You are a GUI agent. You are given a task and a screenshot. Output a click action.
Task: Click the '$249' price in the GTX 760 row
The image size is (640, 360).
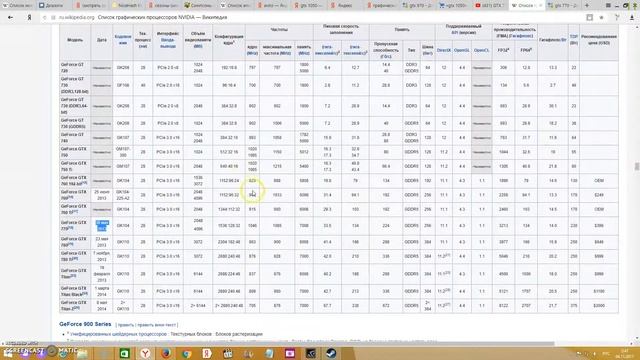tap(599, 195)
